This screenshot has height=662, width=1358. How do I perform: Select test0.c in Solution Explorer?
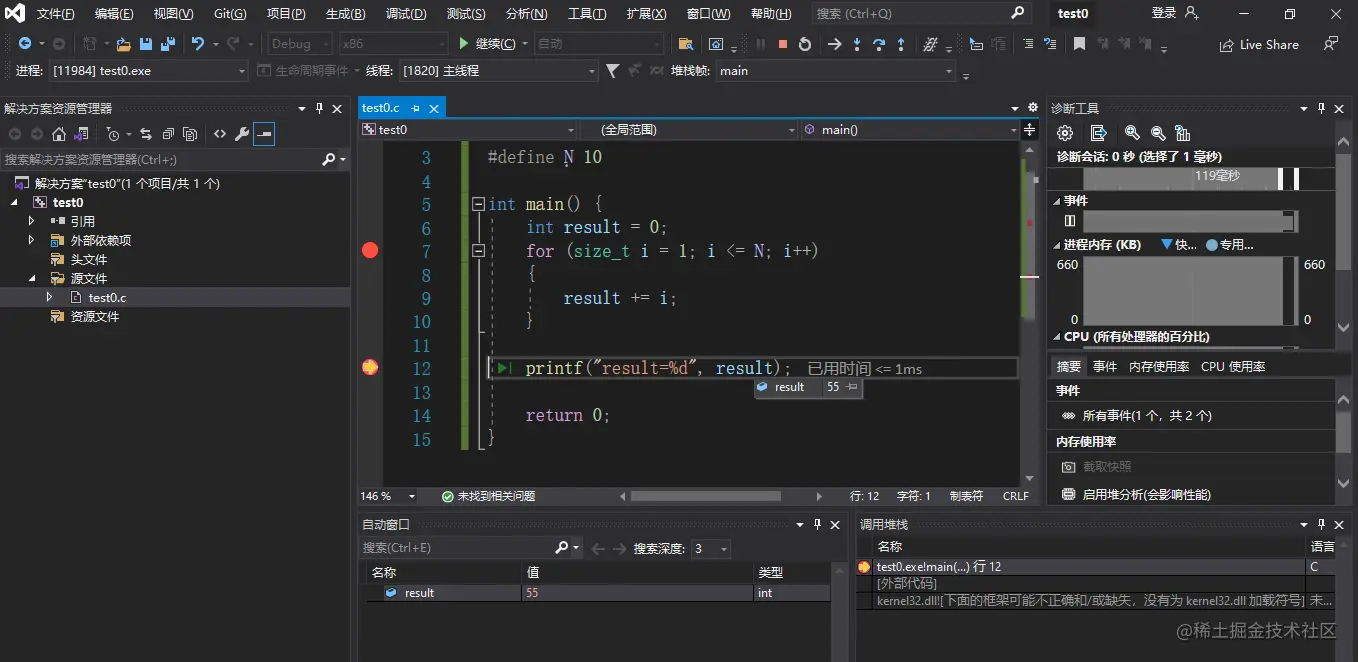click(107, 297)
